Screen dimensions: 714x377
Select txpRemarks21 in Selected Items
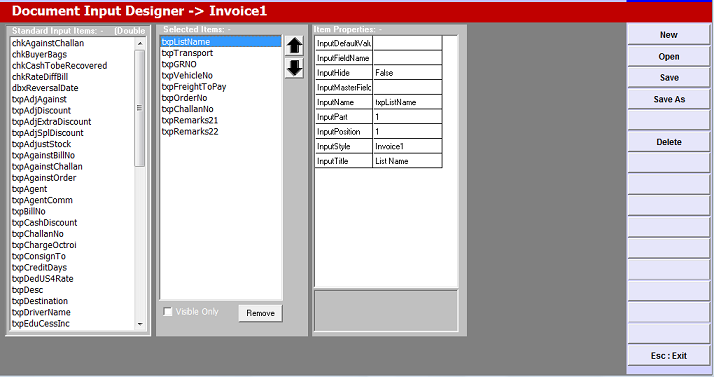220,120
